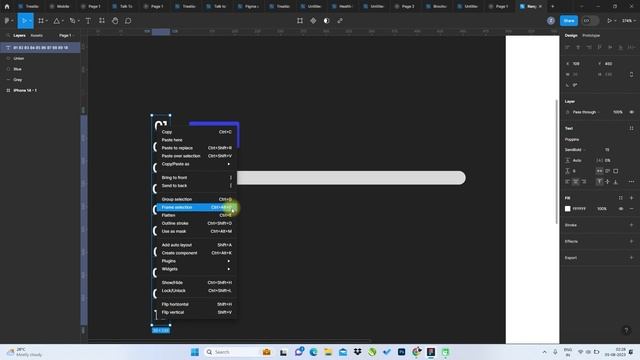Open the Poppins font family dropdown

coord(572,139)
